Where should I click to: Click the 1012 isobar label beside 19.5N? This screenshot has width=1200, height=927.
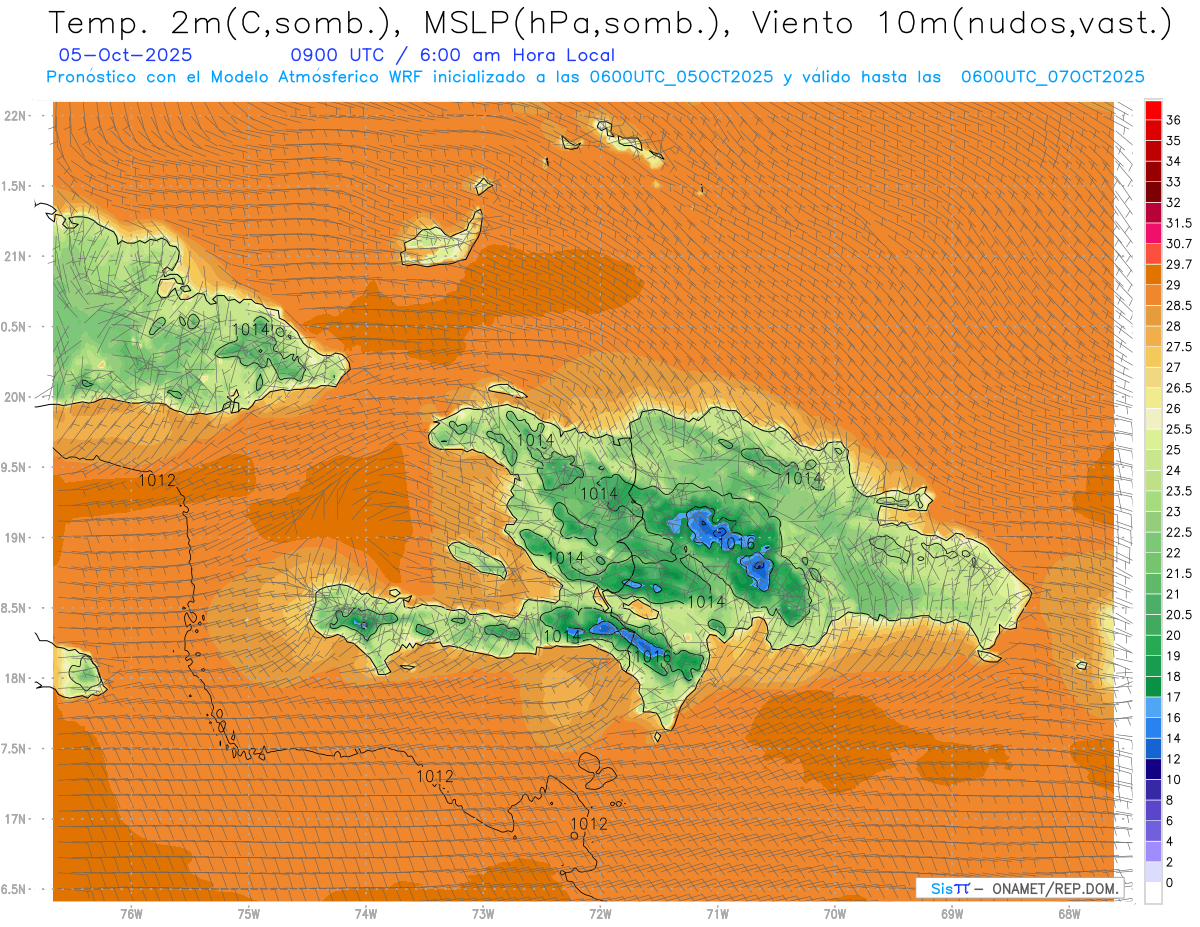click(x=157, y=480)
